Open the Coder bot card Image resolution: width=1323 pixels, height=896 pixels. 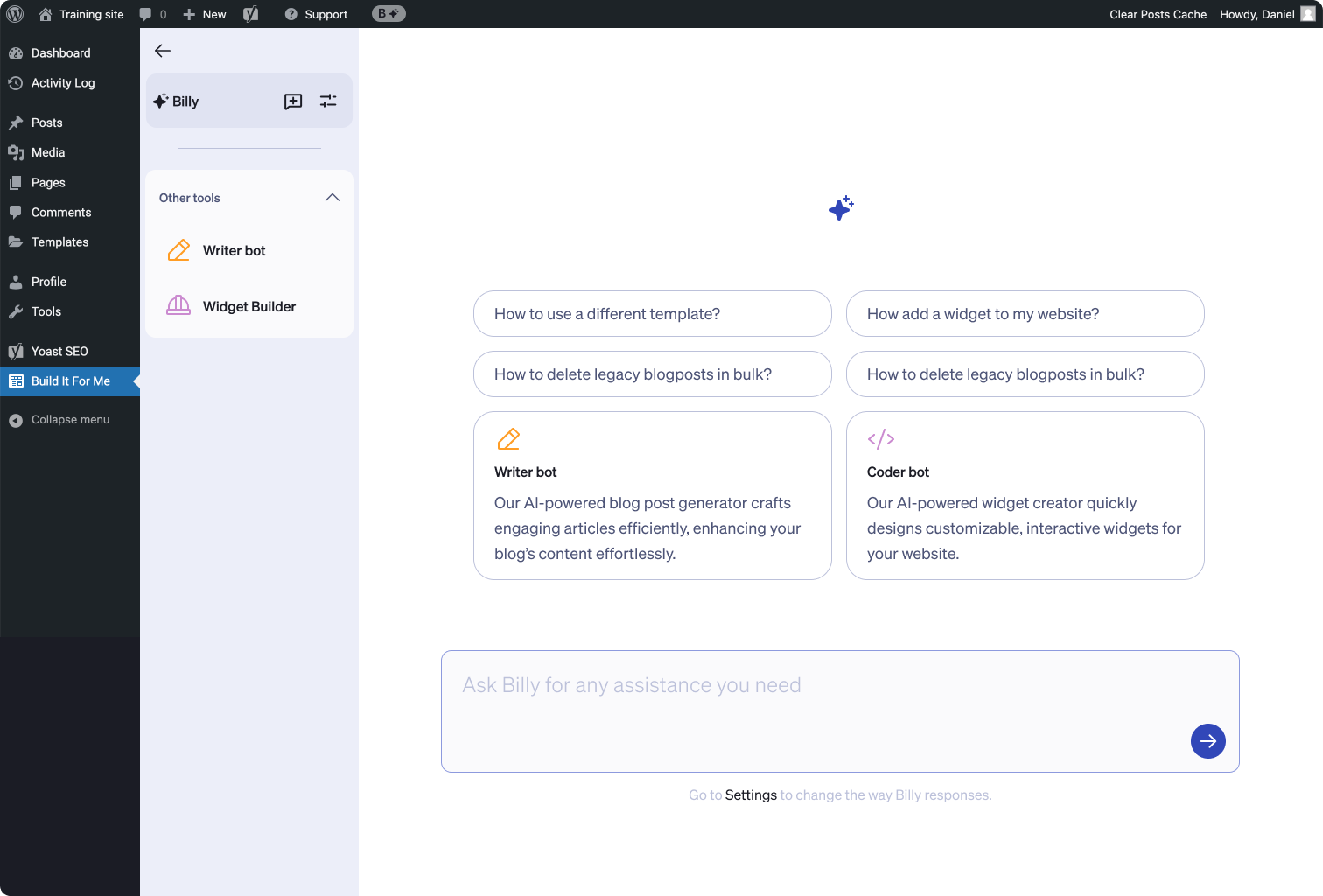tap(1025, 495)
